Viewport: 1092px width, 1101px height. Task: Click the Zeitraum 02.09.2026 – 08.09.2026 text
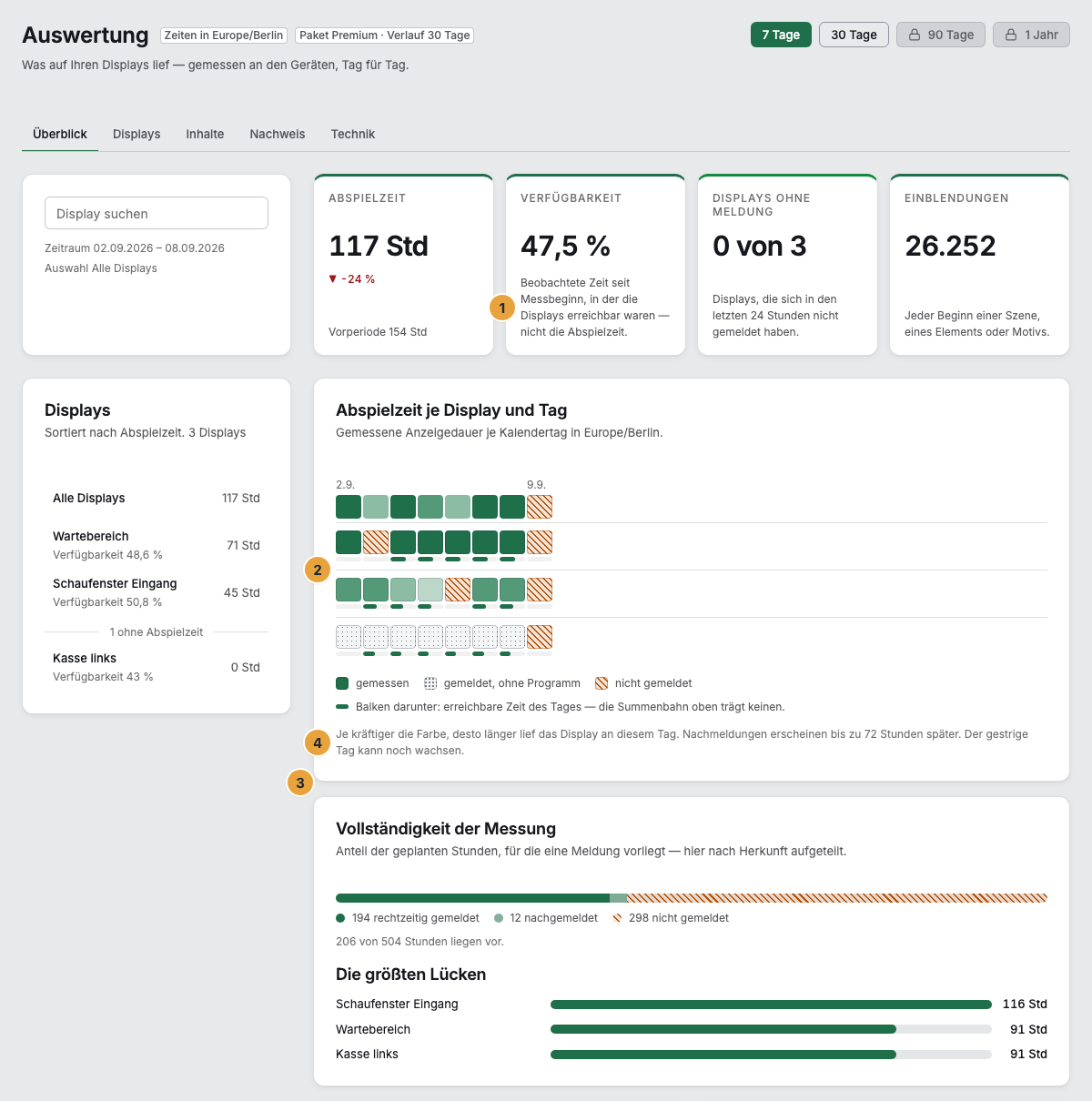135,248
